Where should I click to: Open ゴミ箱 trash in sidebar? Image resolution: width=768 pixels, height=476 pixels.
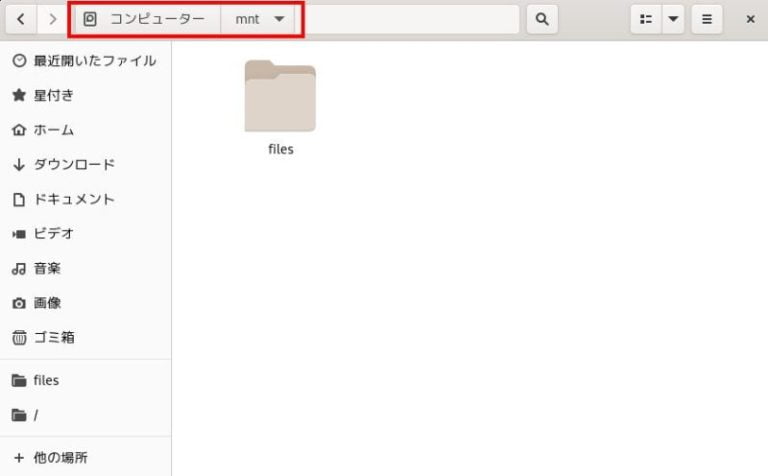click(54, 337)
